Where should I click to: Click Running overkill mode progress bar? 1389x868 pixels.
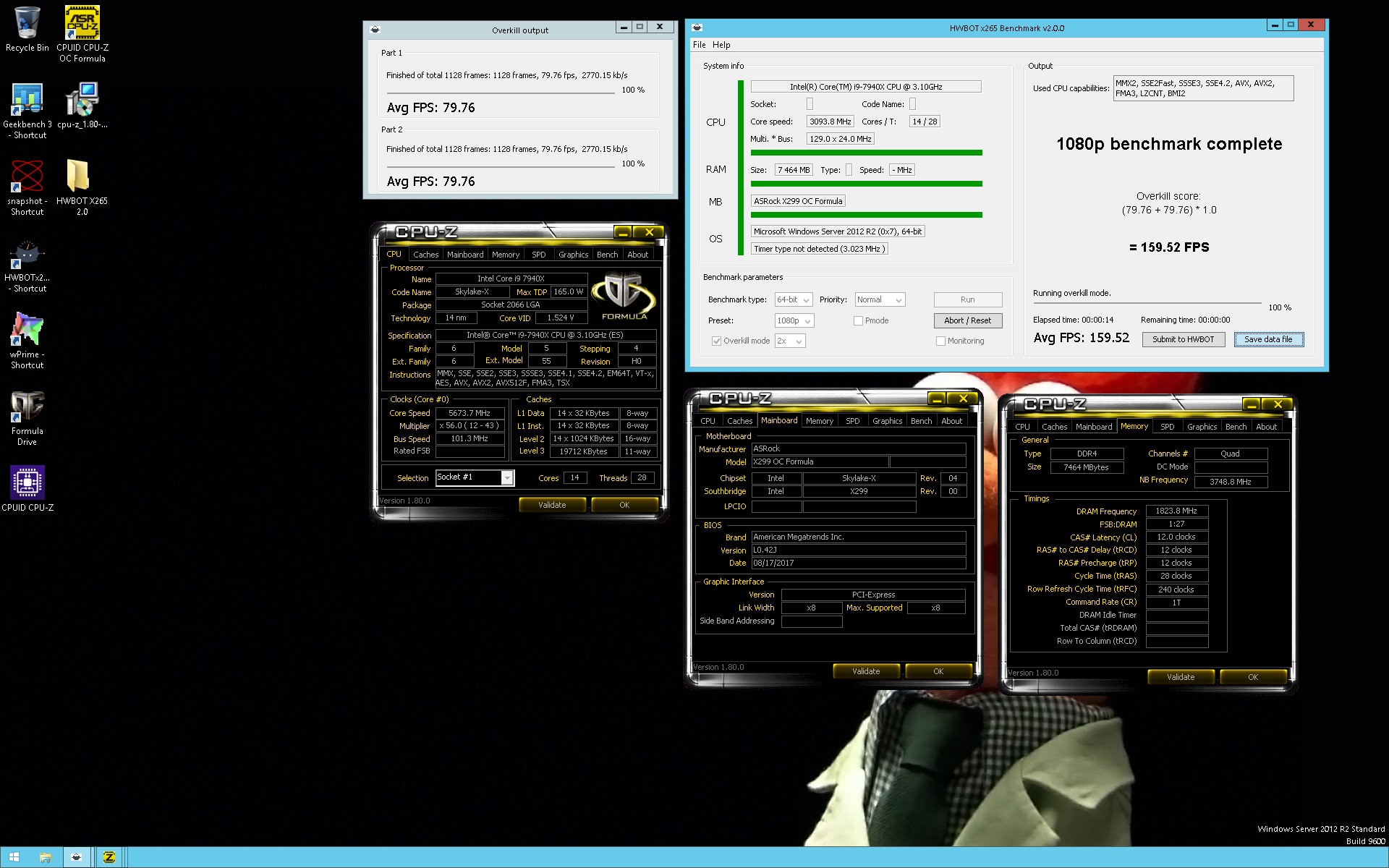coord(1147,304)
